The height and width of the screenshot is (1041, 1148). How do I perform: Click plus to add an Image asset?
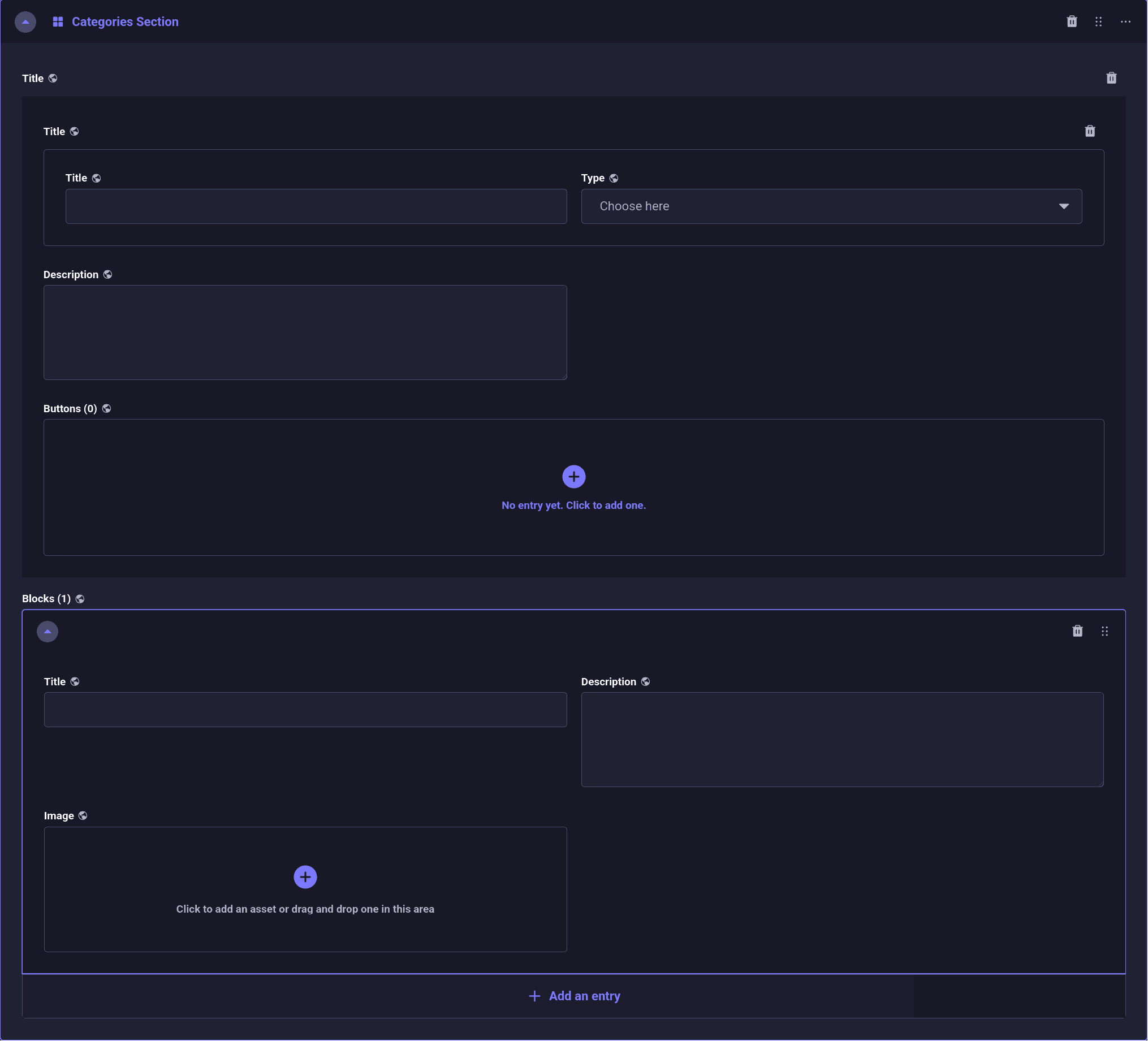pos(305,877)
